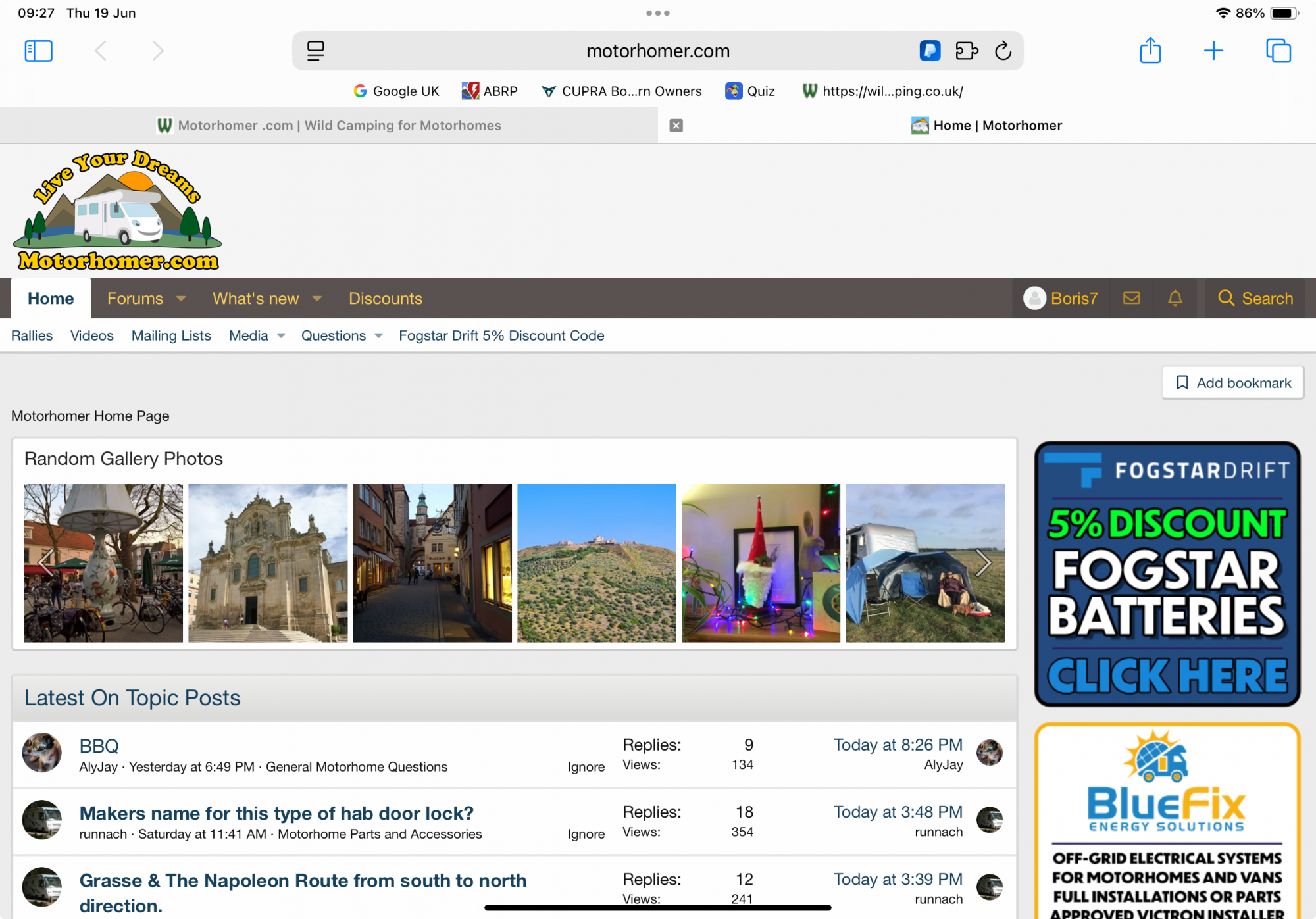Viewport: 1316px width, 919px height.
Task: Show next gallery photos arrow
Action: [x=983, y=562]
